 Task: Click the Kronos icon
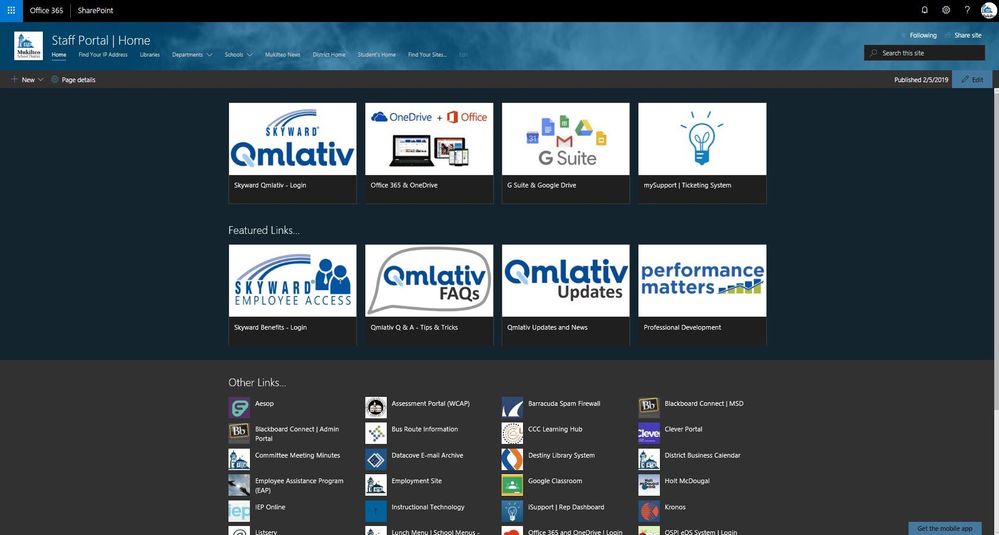[x=649, y=511]
